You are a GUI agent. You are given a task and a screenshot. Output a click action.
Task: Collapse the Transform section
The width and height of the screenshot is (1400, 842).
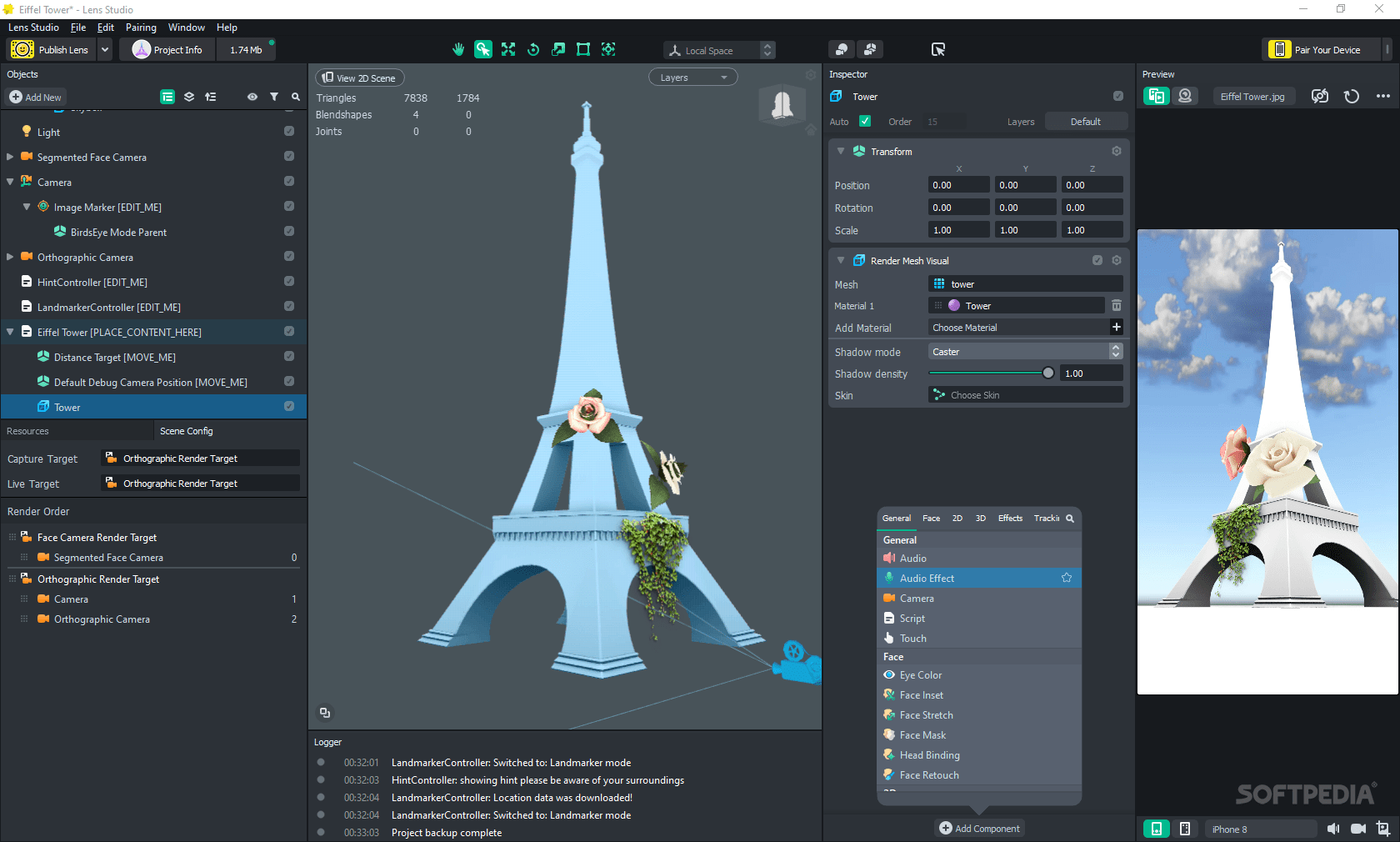point(841,151)
